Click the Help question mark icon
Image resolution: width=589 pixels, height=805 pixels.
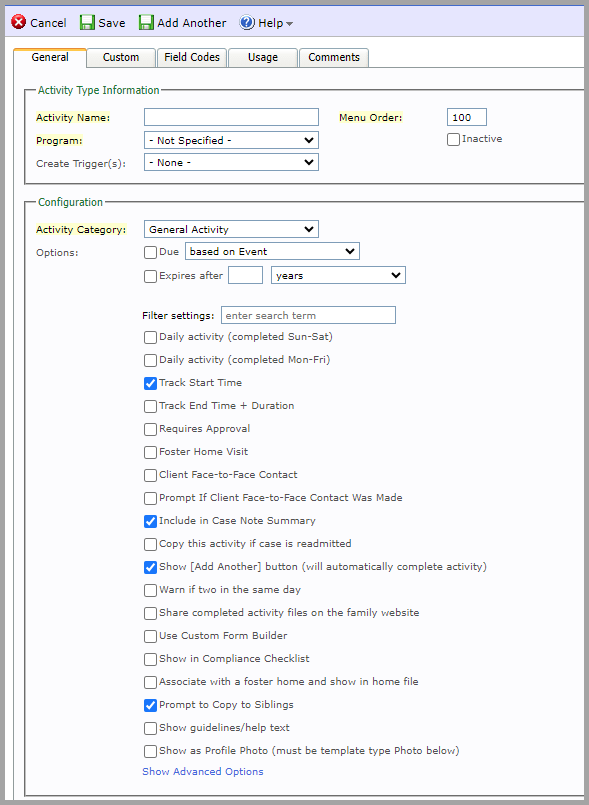(247, 22)
